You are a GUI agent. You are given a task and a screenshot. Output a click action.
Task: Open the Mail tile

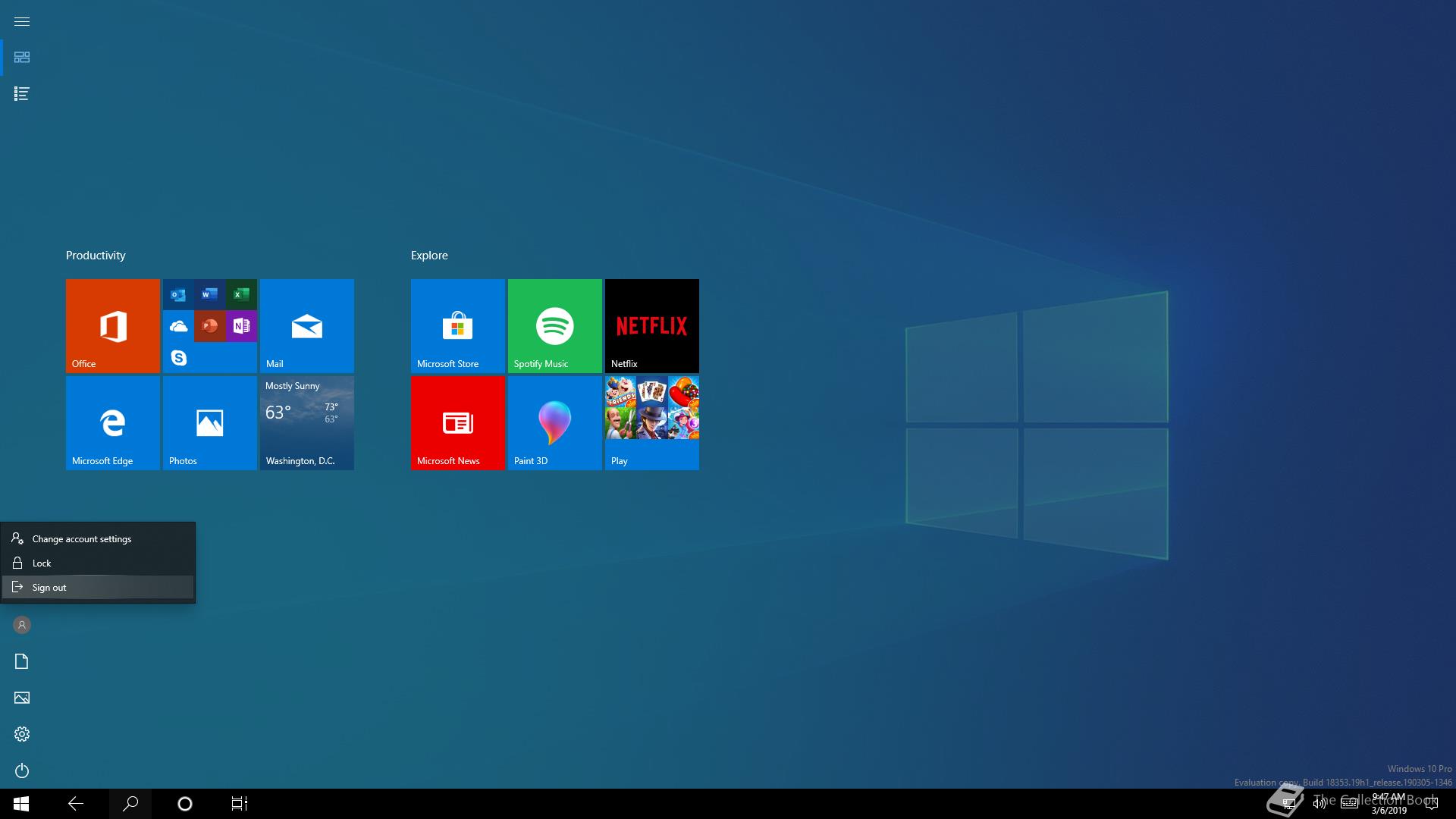tap(307, 326)
